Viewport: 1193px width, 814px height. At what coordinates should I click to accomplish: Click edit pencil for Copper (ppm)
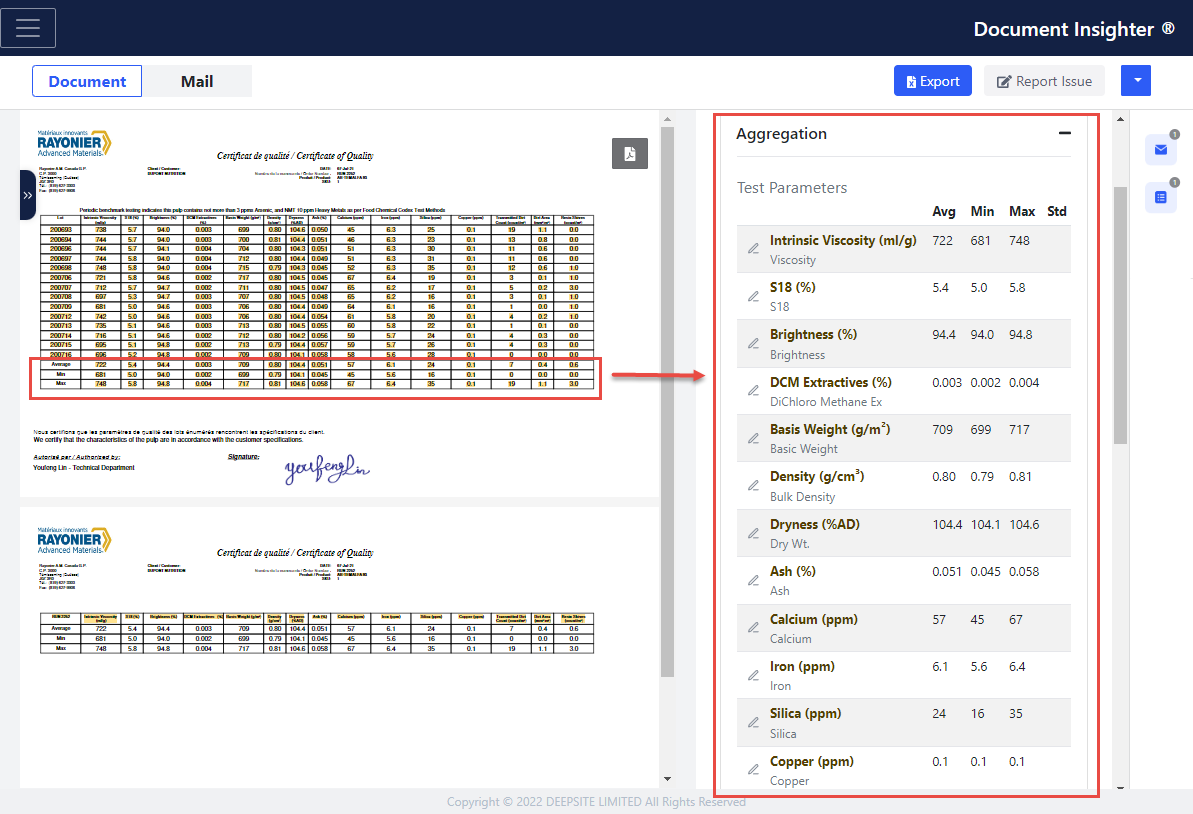tap(754, 770)
